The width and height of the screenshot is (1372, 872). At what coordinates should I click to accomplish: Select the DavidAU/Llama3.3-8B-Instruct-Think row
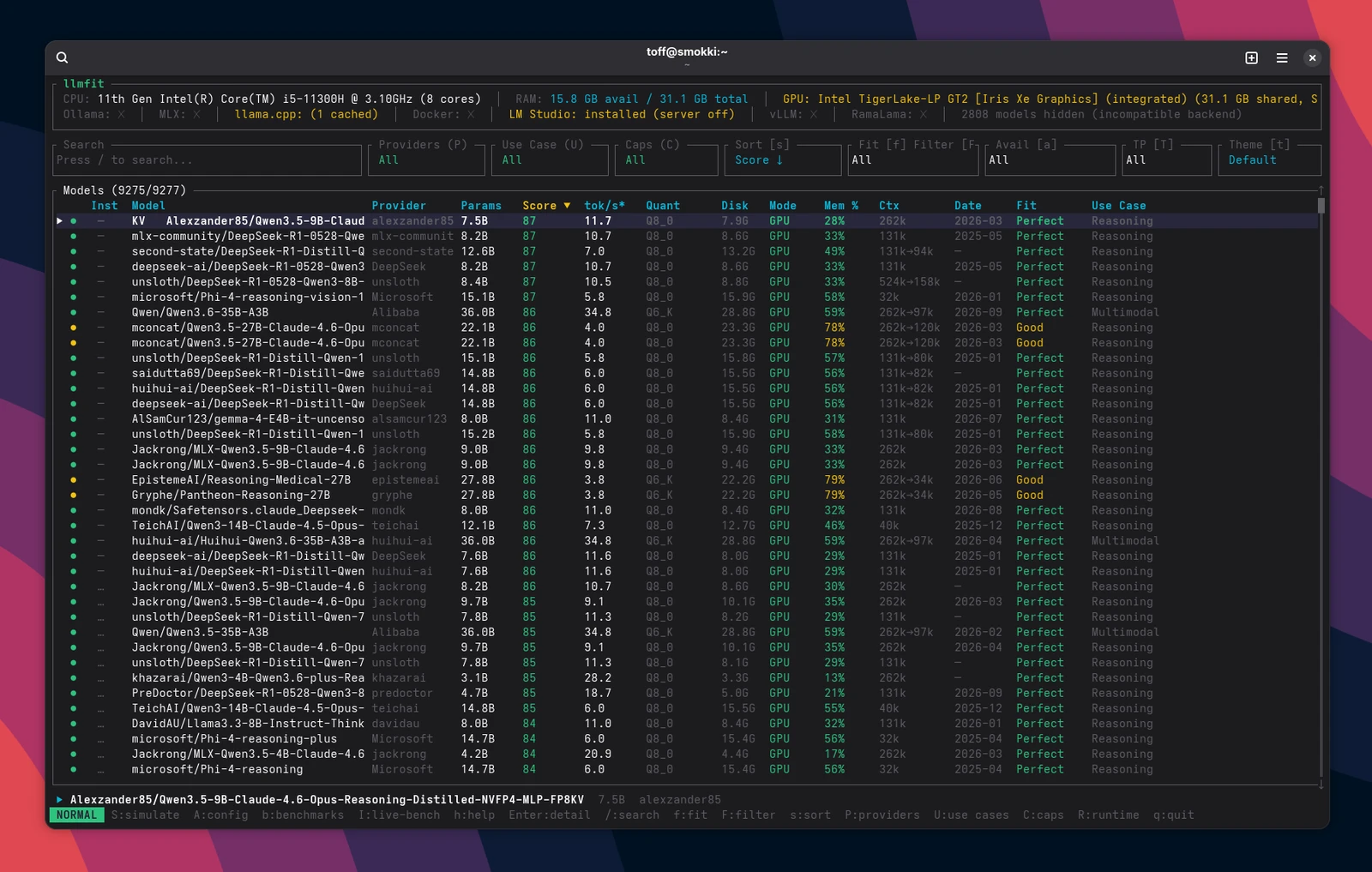pyautogui.click(x=686, y=724)
